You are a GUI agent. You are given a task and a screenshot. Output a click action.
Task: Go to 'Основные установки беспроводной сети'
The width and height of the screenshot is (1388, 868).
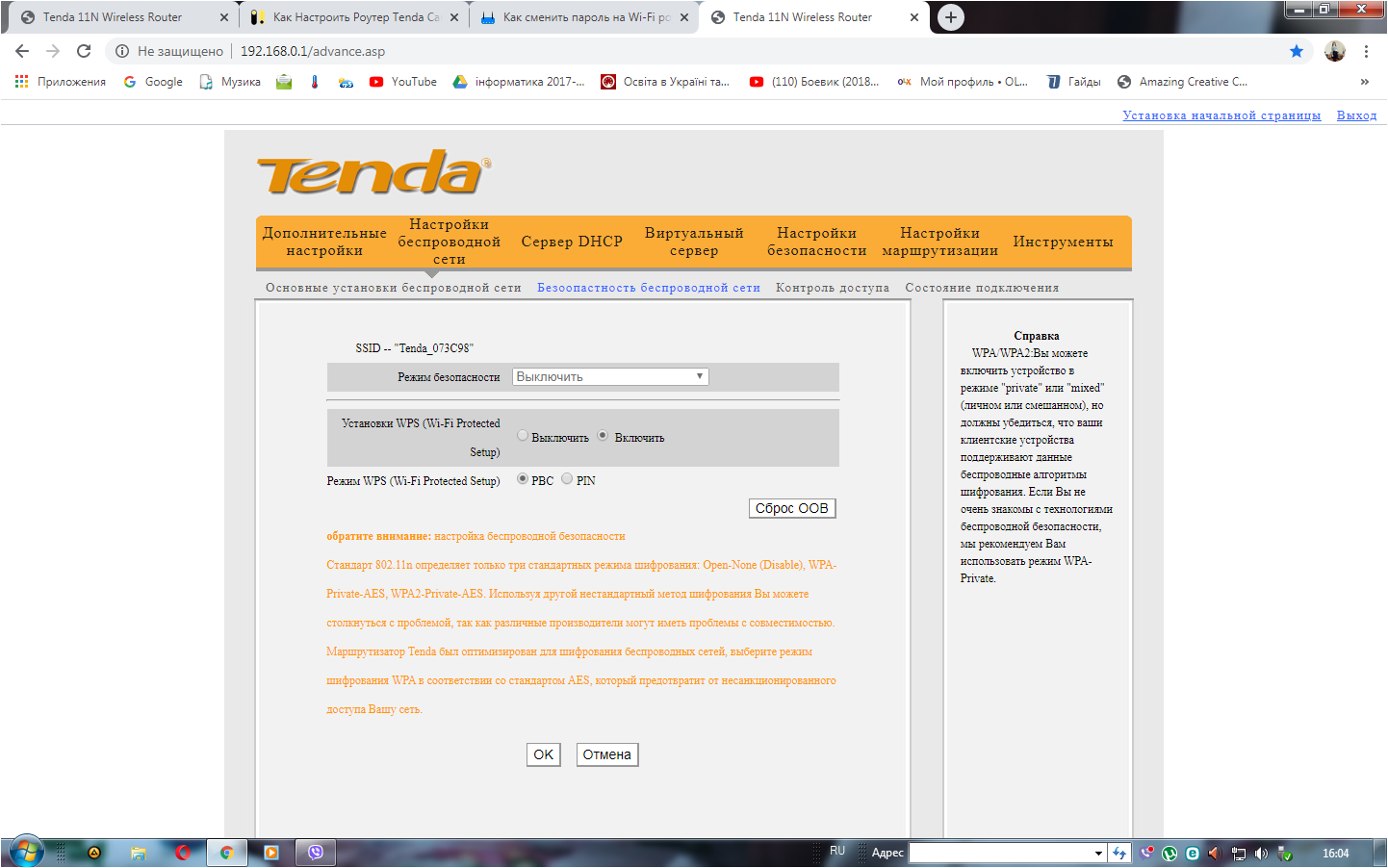[393, 288]
